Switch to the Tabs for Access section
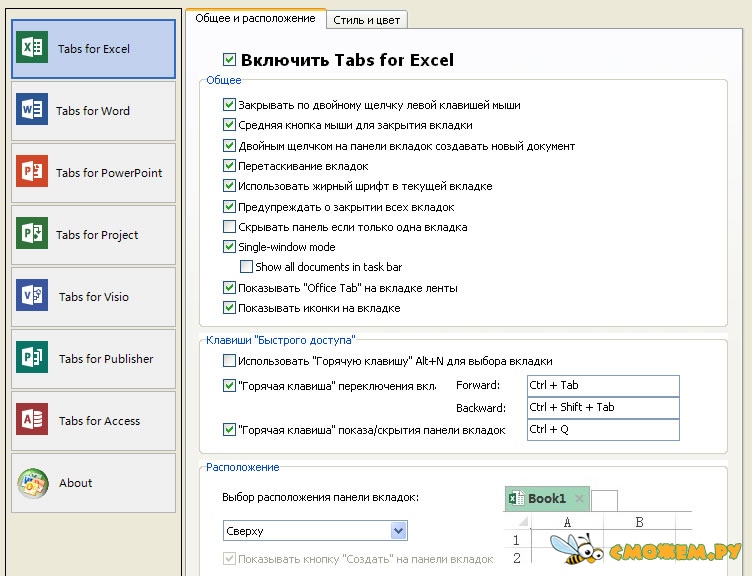 click(94, 421)
